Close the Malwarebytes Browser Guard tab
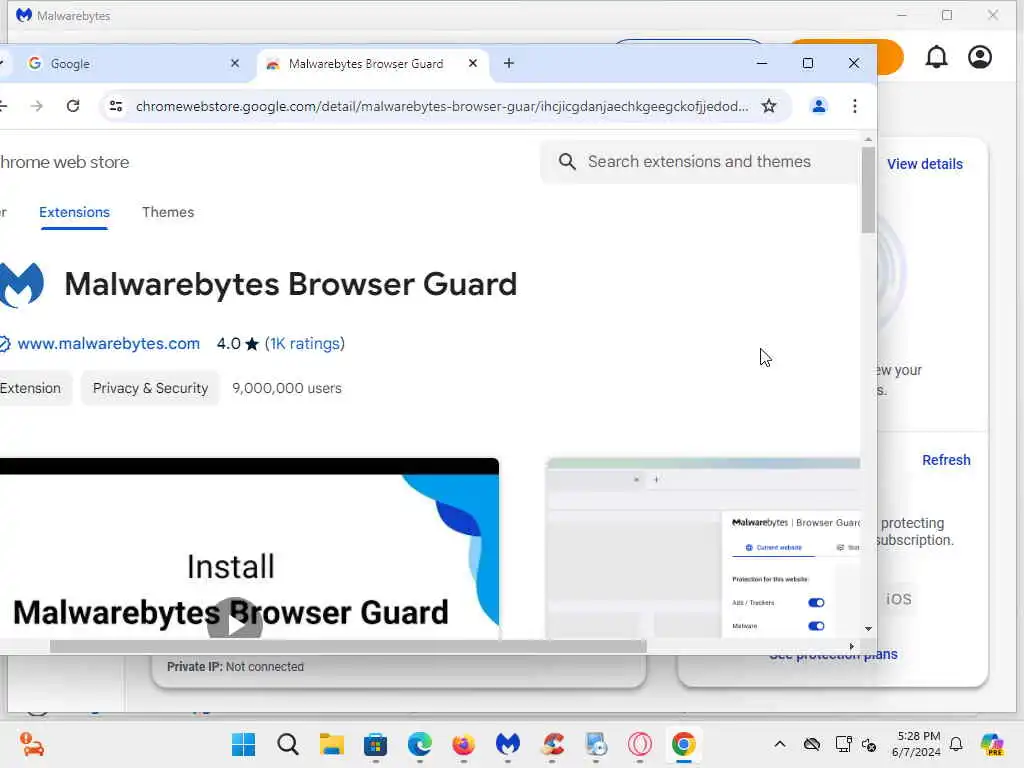The width and height of the screenshot is (1024, 768). click(x=473, y=63)
